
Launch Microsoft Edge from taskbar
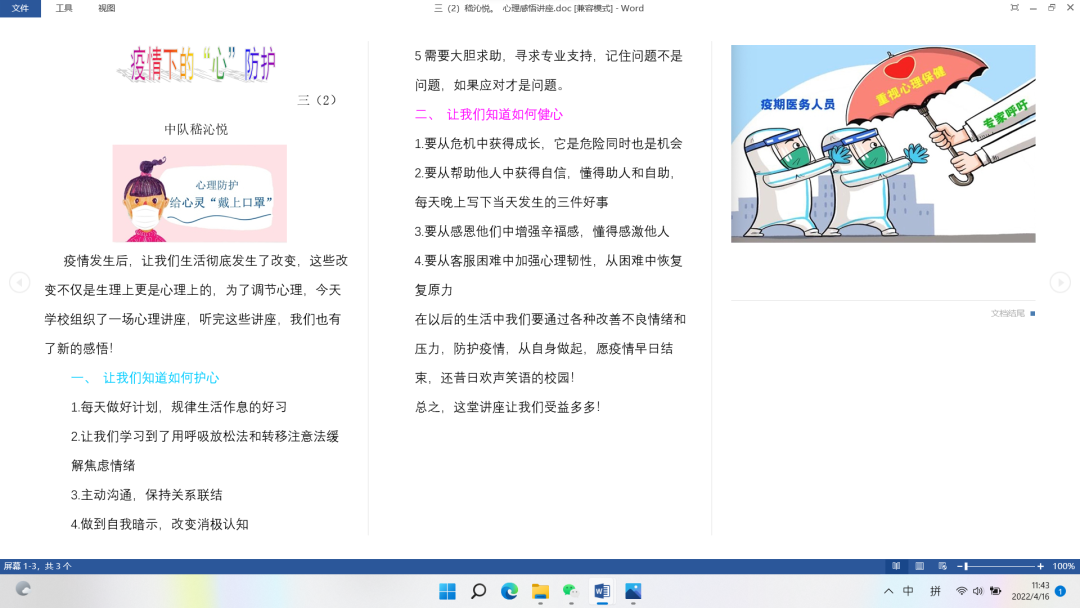[509, 591]
